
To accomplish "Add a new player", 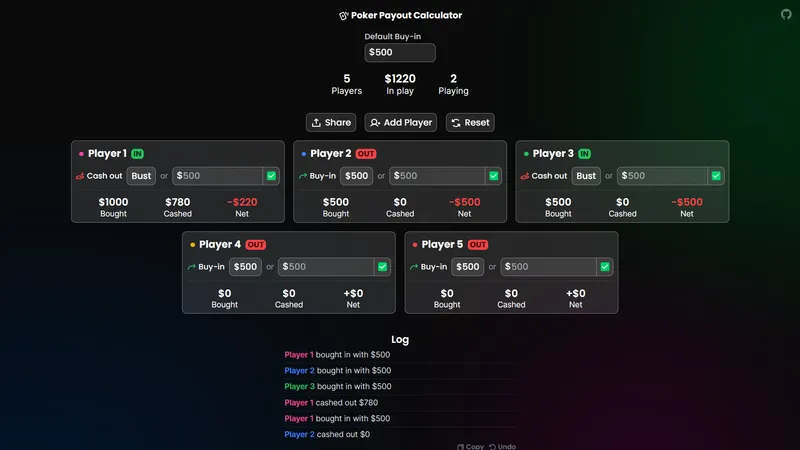I will (x=400, y=122).
